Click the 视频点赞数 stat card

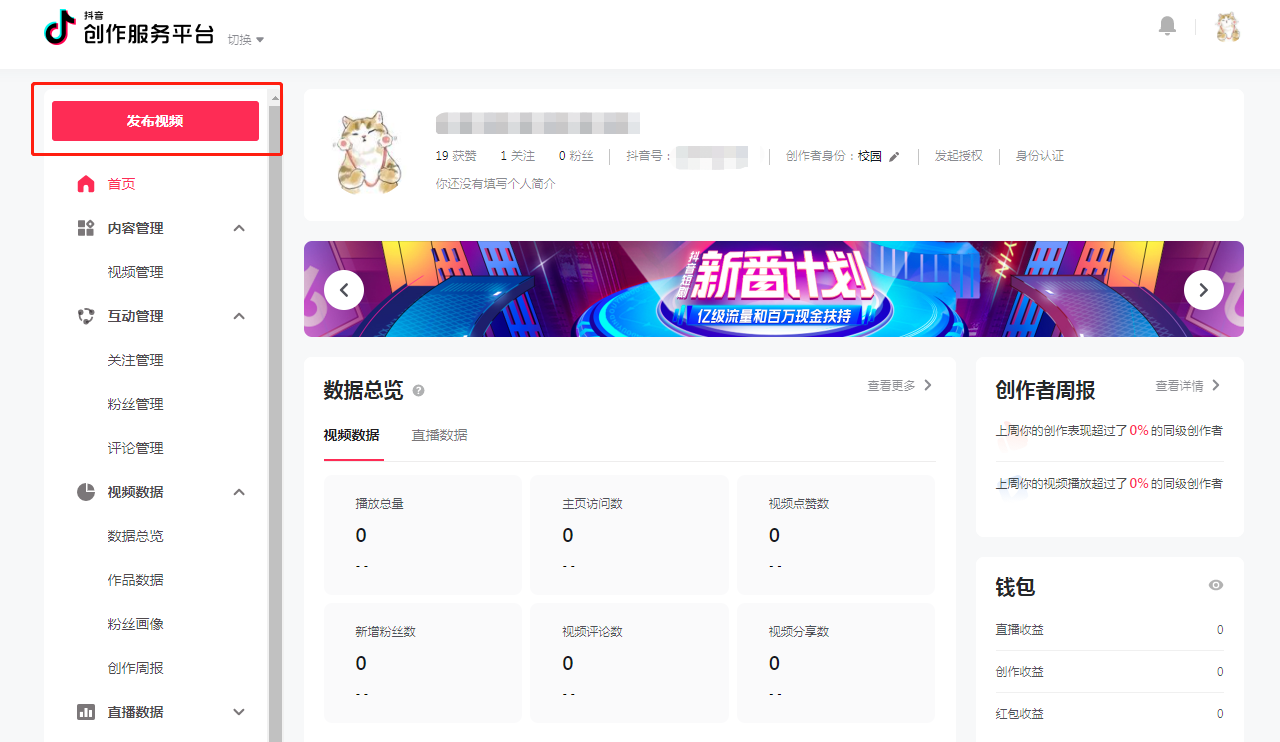pos(835,535)
